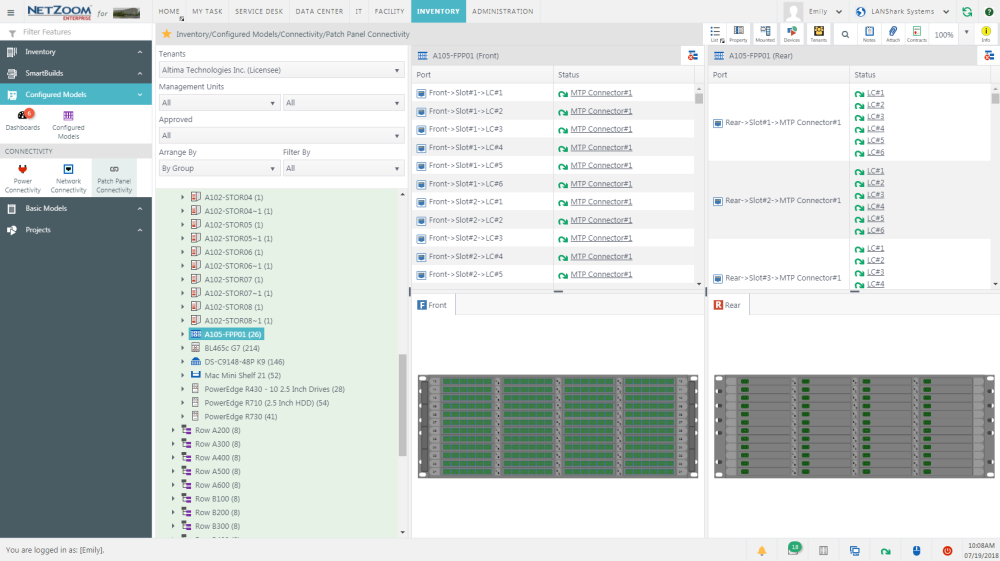
Task: Select the Rear view tab
Action: tap(728, 305)
